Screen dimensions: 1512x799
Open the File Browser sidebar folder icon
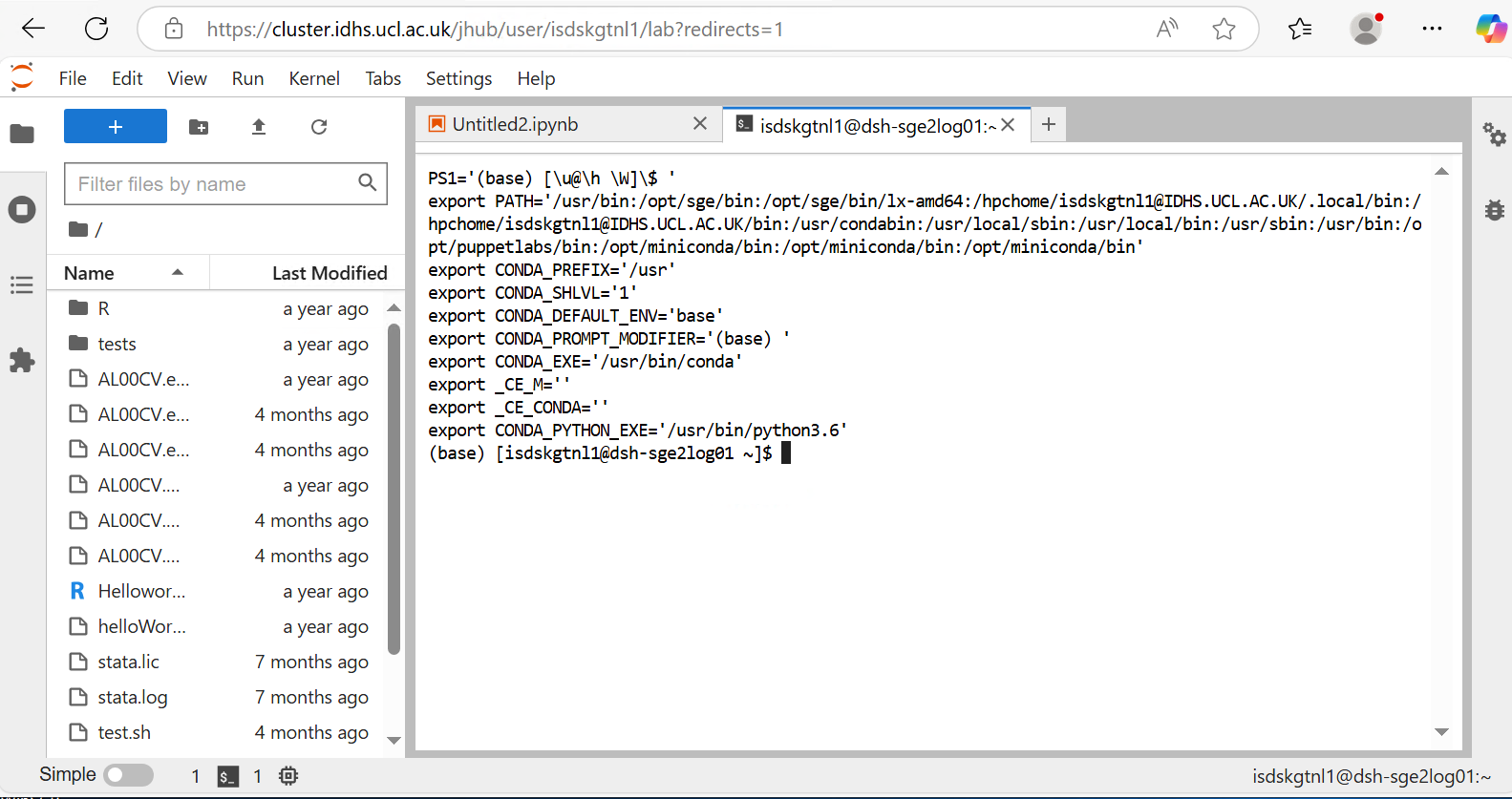pyautogui.click(x=22, y=134)
